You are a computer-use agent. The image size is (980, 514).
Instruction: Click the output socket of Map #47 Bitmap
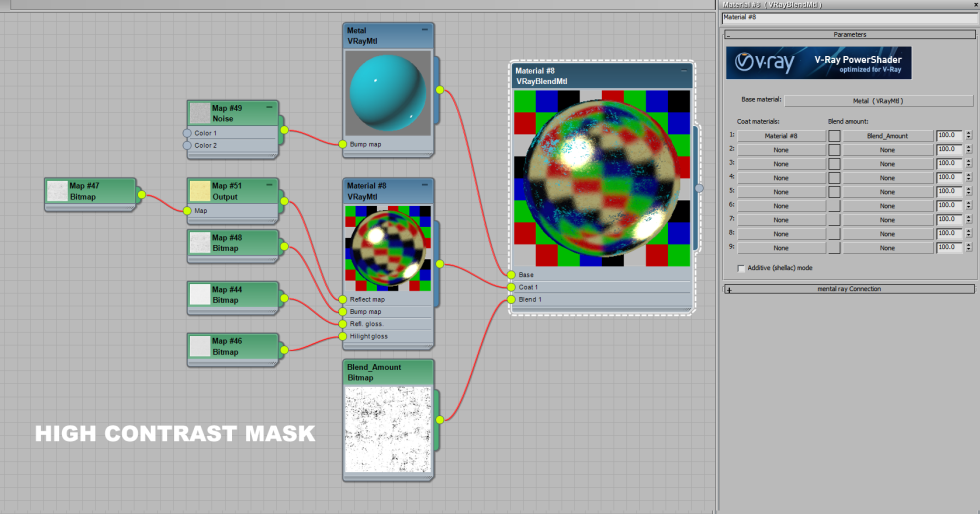142,194
